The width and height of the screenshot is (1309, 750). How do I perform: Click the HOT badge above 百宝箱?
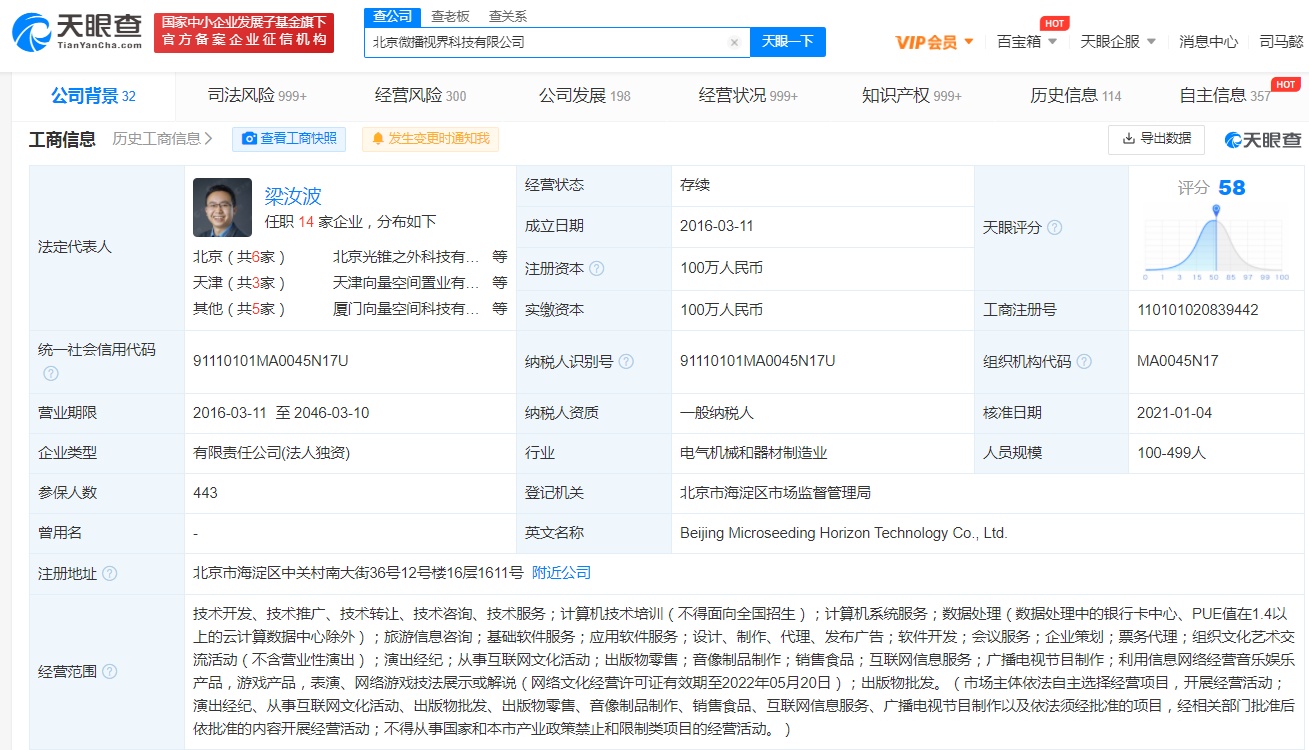click(x=1053, y=23)
